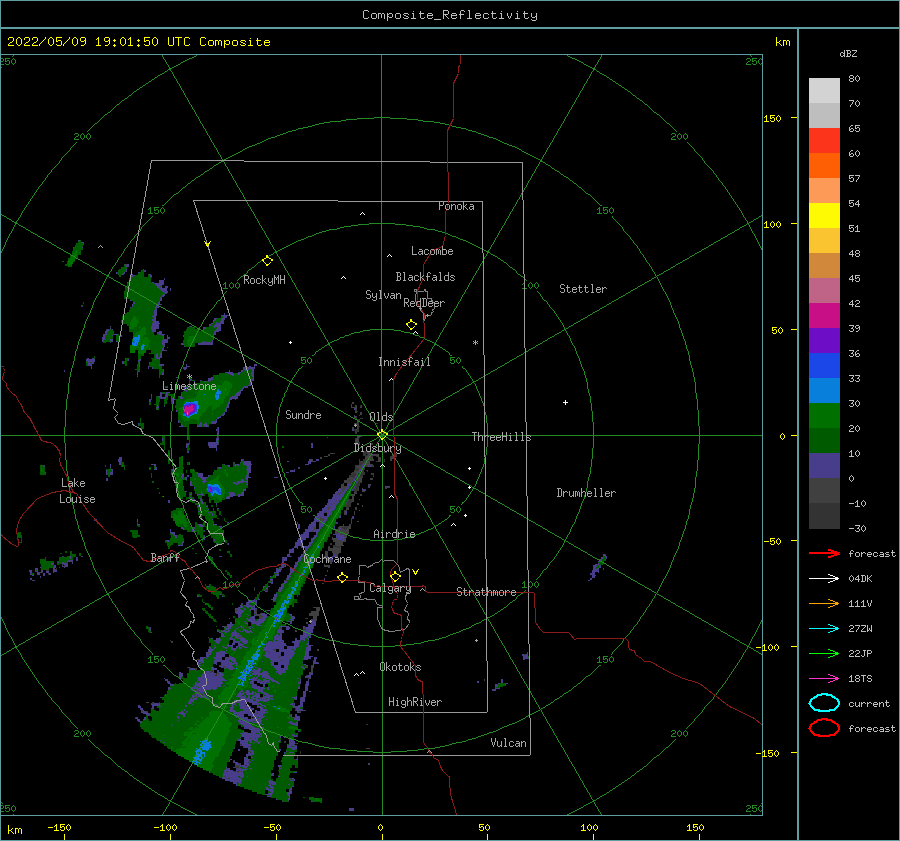
Task: Click the small purple echo south of Drumheller
Action: coord(598,567)
